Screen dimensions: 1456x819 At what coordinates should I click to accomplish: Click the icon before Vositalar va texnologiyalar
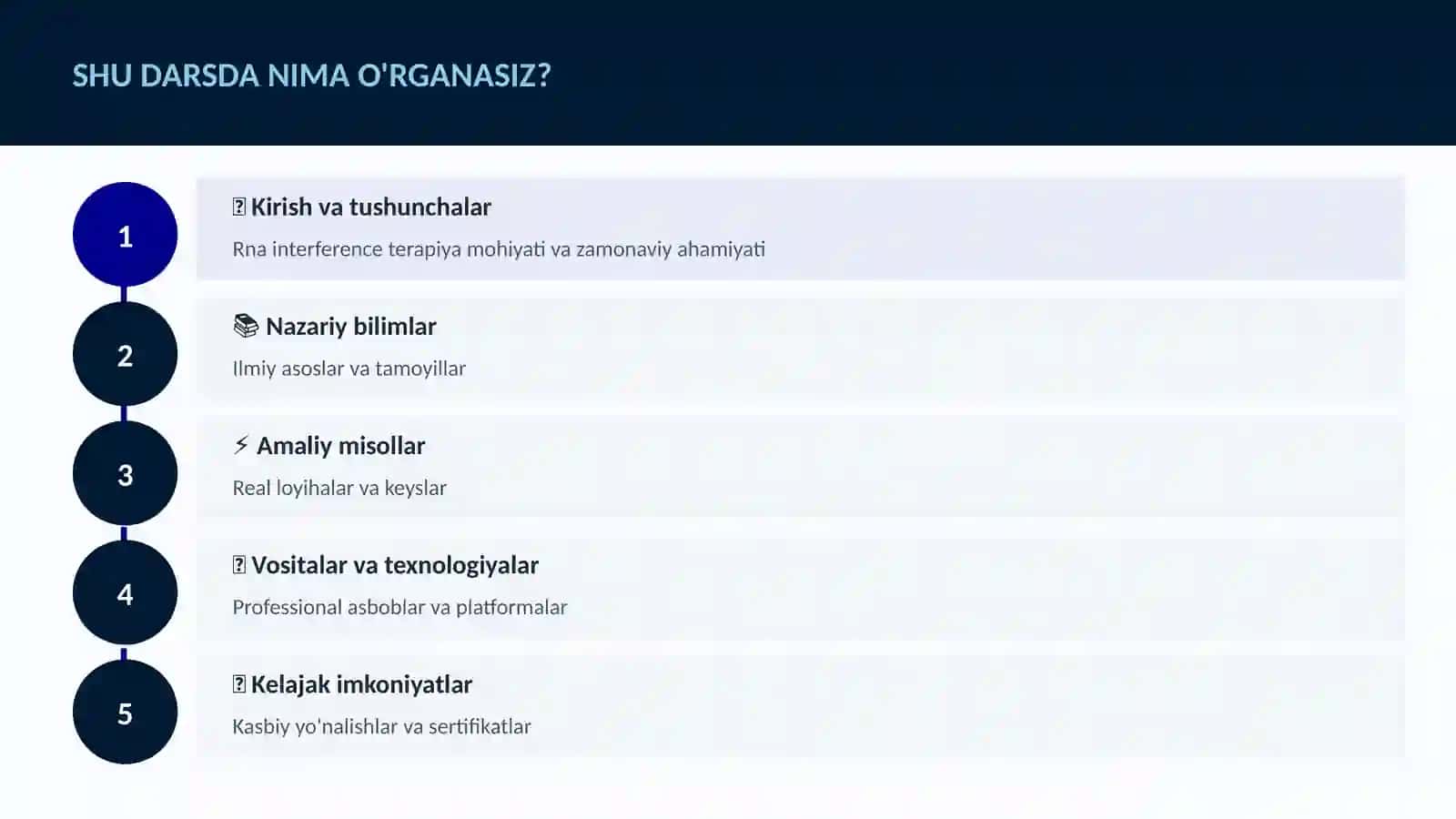[239, 564]
